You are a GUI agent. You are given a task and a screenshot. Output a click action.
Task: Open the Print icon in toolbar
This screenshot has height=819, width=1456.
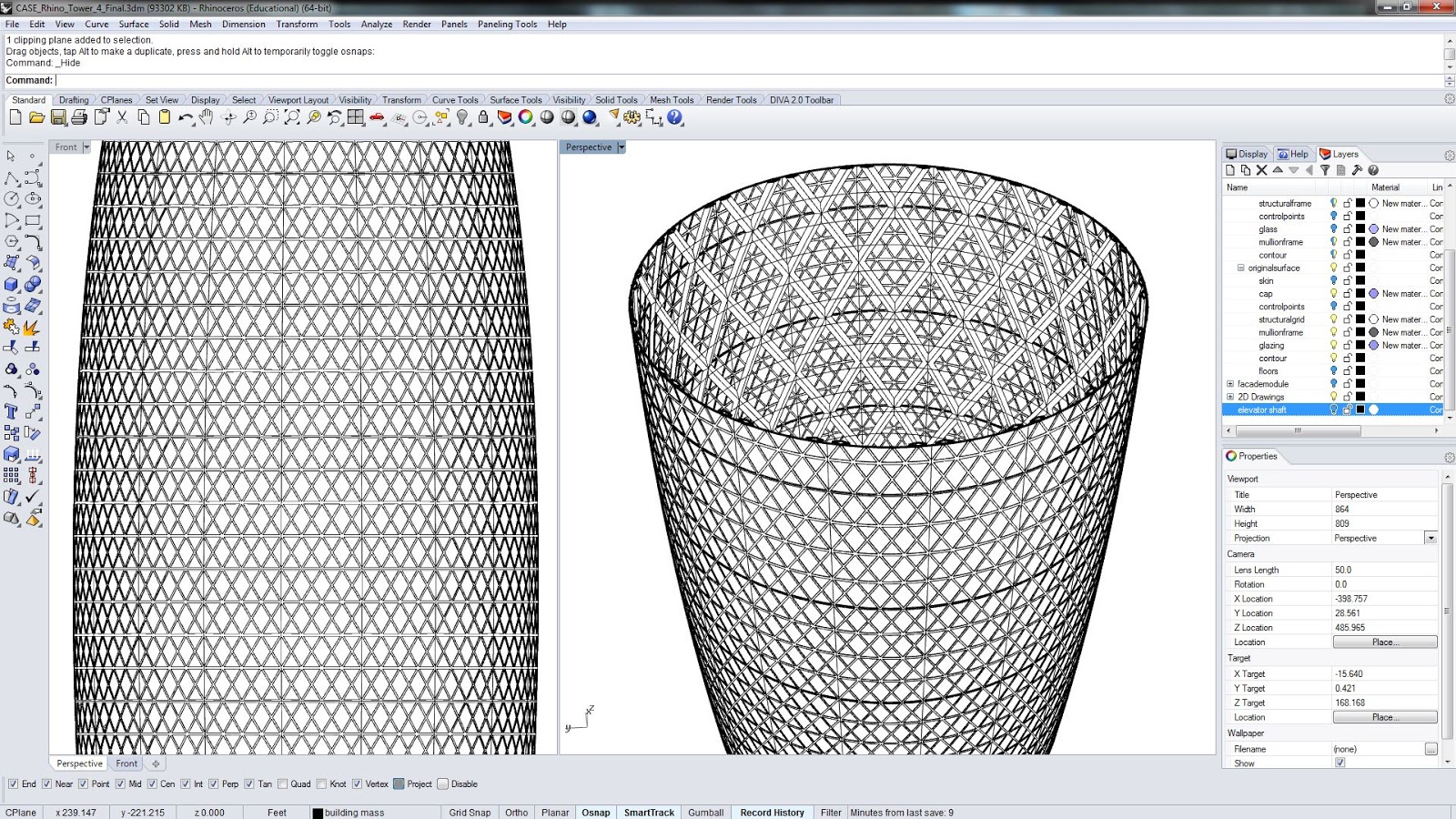click(79, 117)
